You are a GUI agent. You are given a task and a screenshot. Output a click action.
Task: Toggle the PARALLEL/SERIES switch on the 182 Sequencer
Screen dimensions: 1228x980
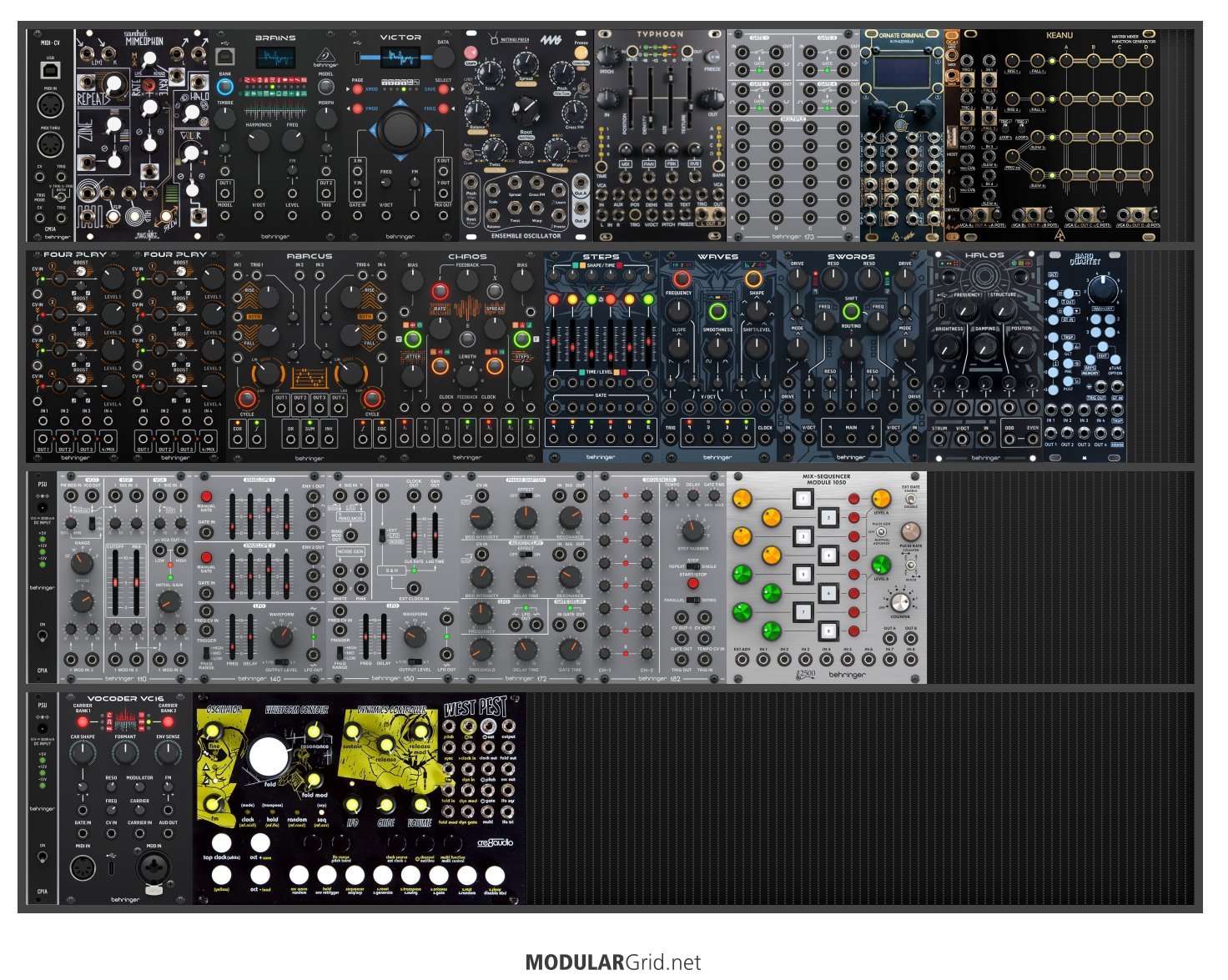(x=692, y=601)
